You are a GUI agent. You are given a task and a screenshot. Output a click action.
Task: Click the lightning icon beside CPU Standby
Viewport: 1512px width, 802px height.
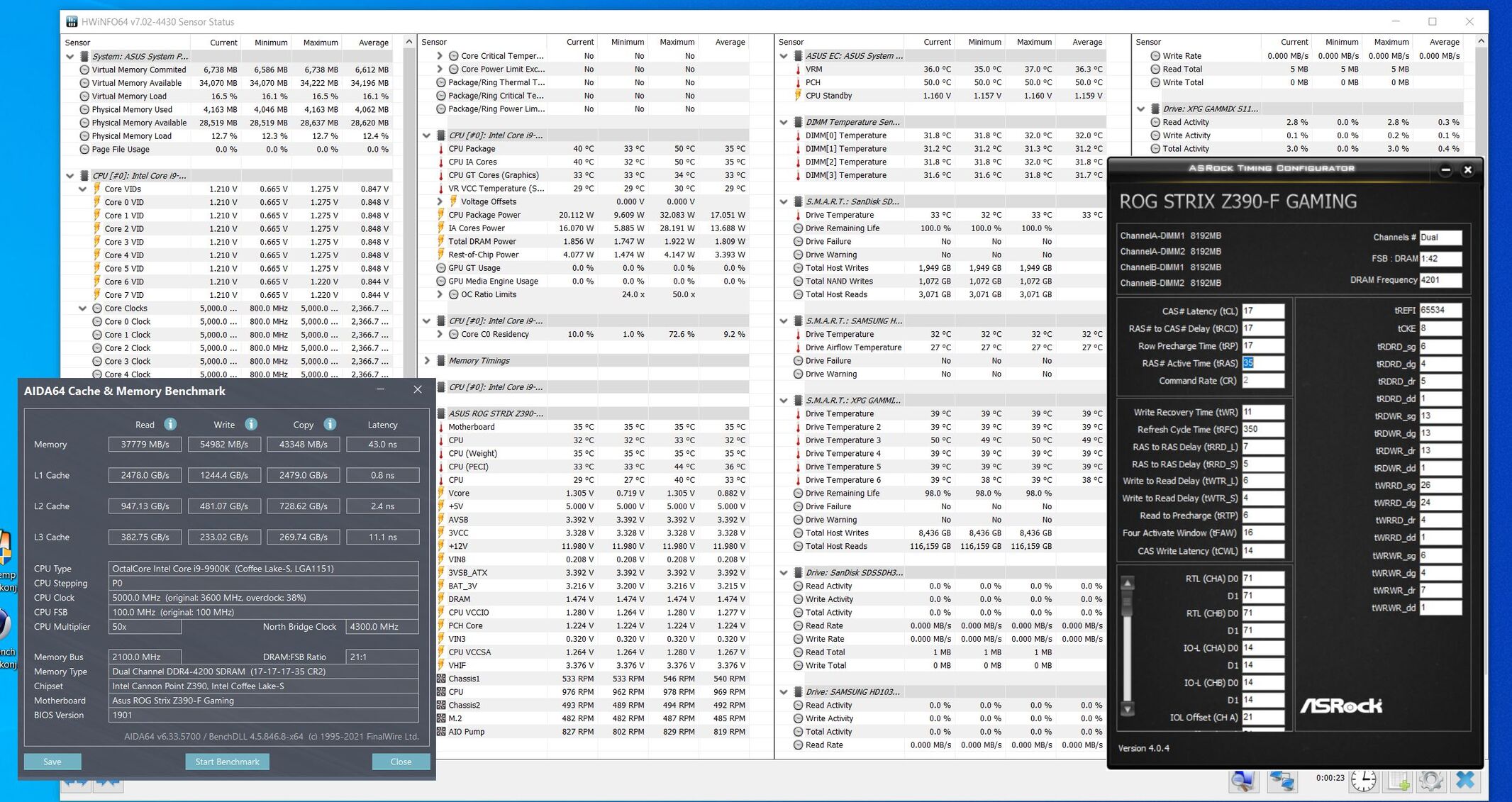798,96
